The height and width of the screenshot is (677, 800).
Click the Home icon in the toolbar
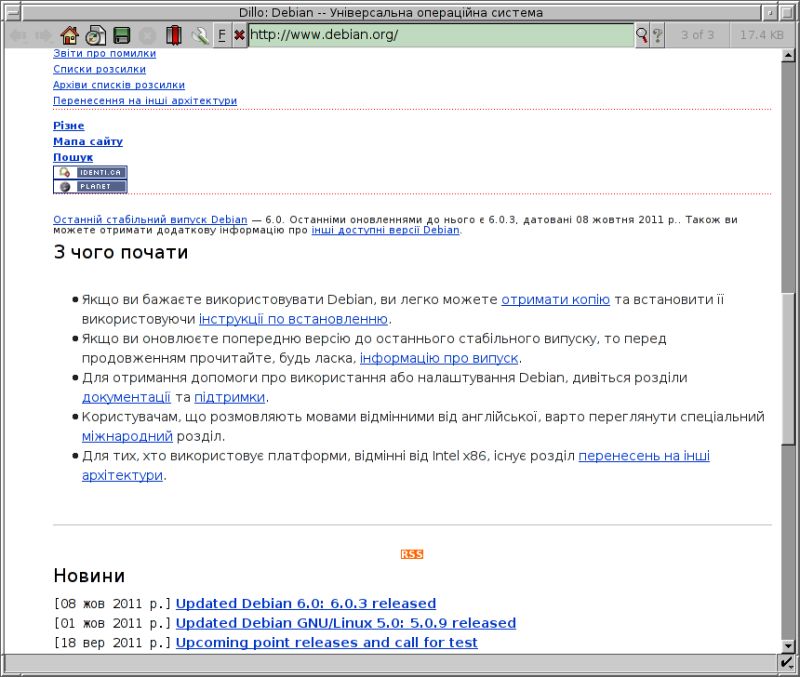70,34
